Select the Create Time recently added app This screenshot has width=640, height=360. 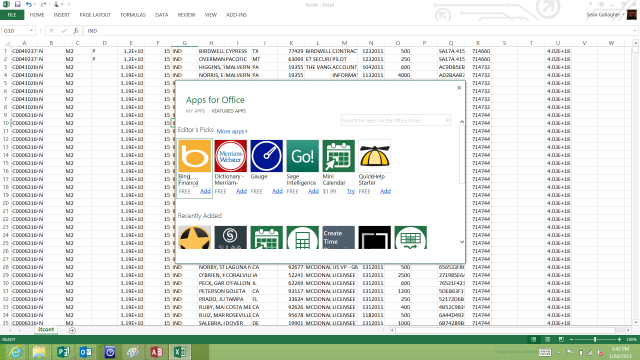tap(338, 238)
